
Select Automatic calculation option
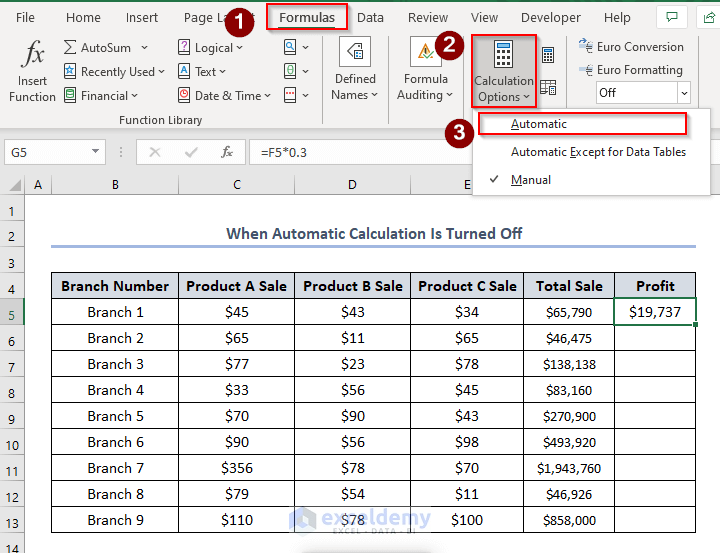539,124
